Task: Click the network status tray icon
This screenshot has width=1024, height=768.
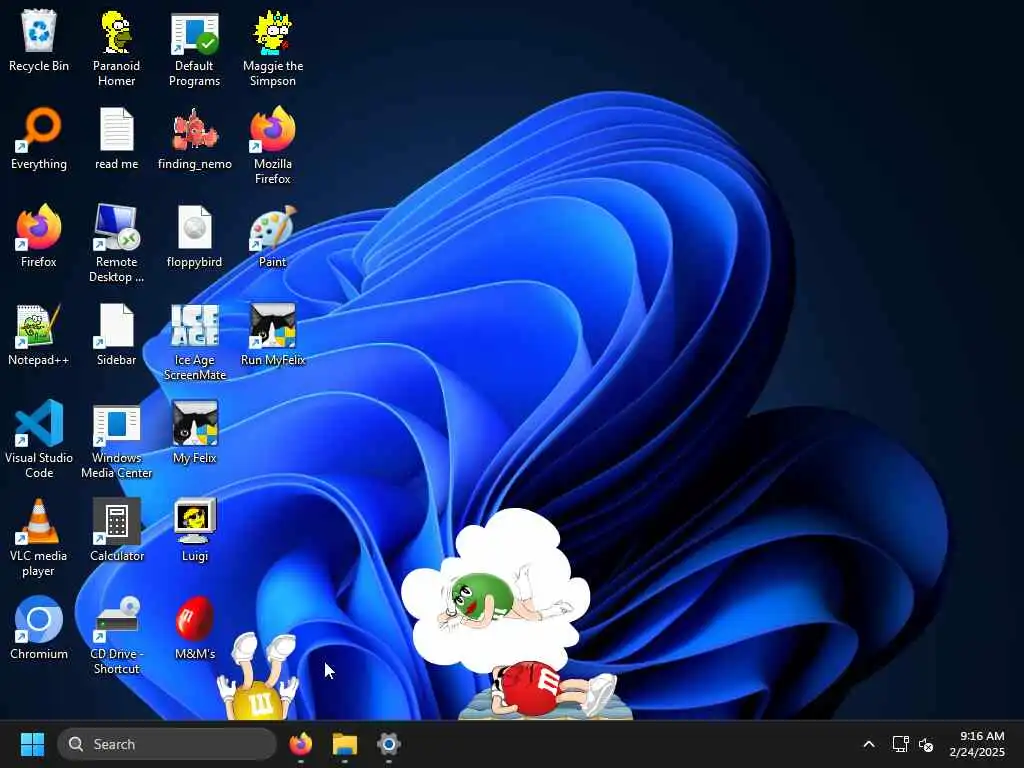Action: pos(901,744)
